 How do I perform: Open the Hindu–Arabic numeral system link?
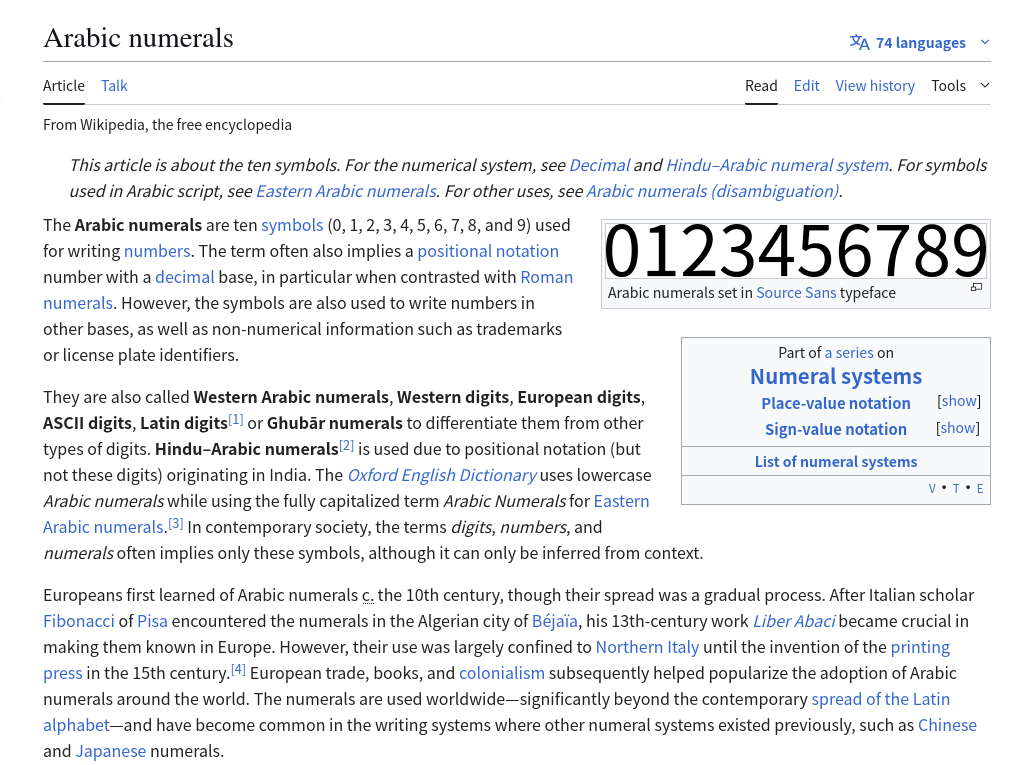[x=777, y=165]
